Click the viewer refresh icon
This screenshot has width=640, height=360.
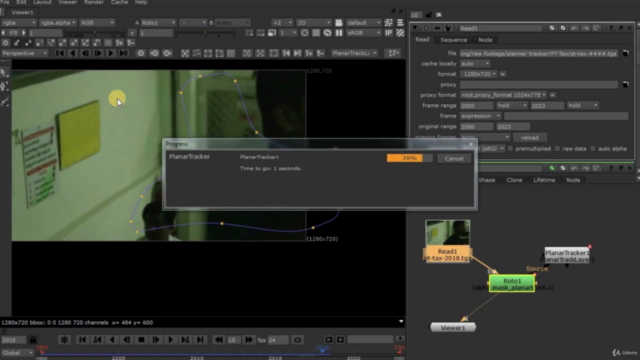point(327,33)
